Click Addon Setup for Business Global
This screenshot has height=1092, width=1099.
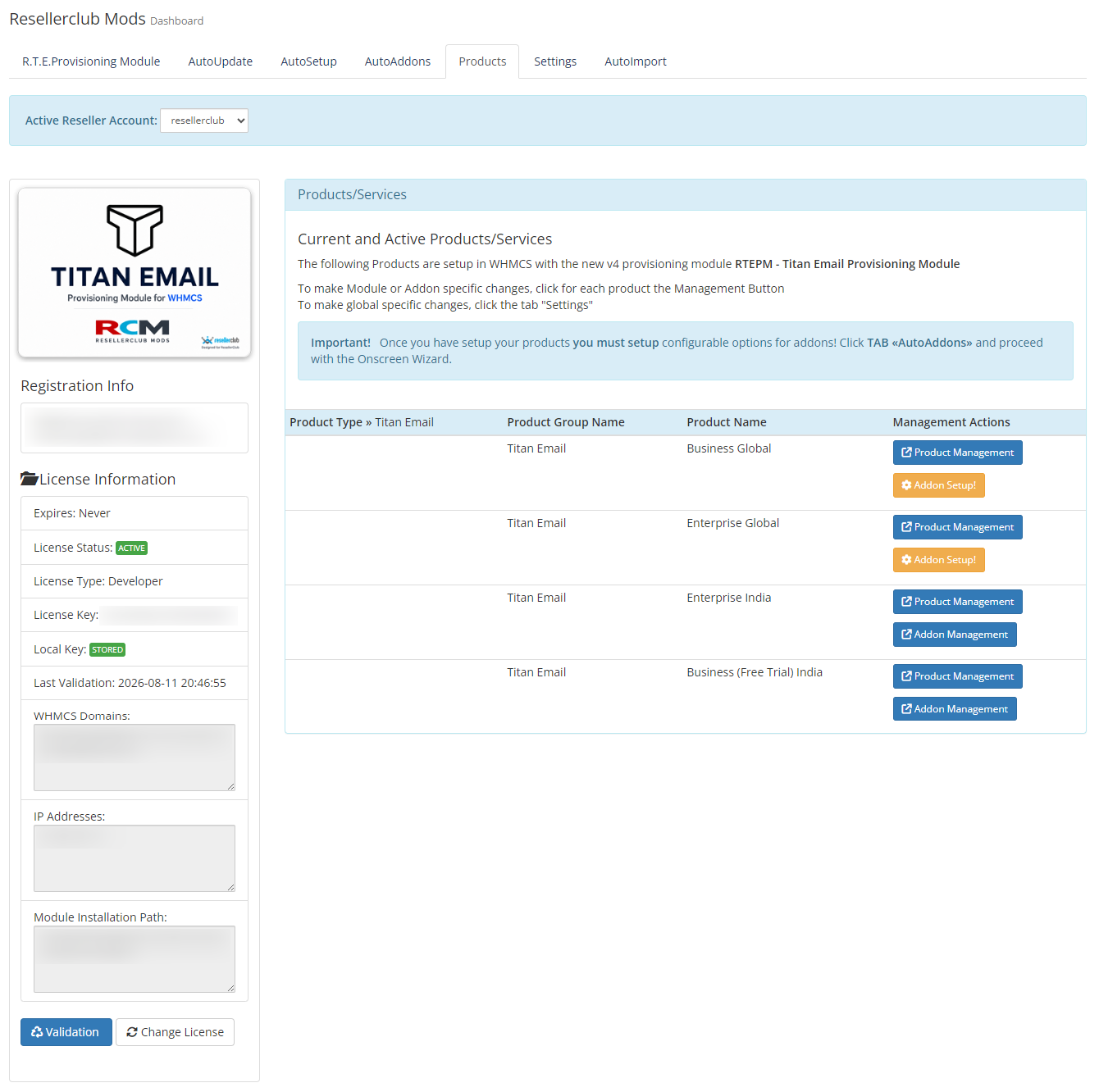coord(939,485)
